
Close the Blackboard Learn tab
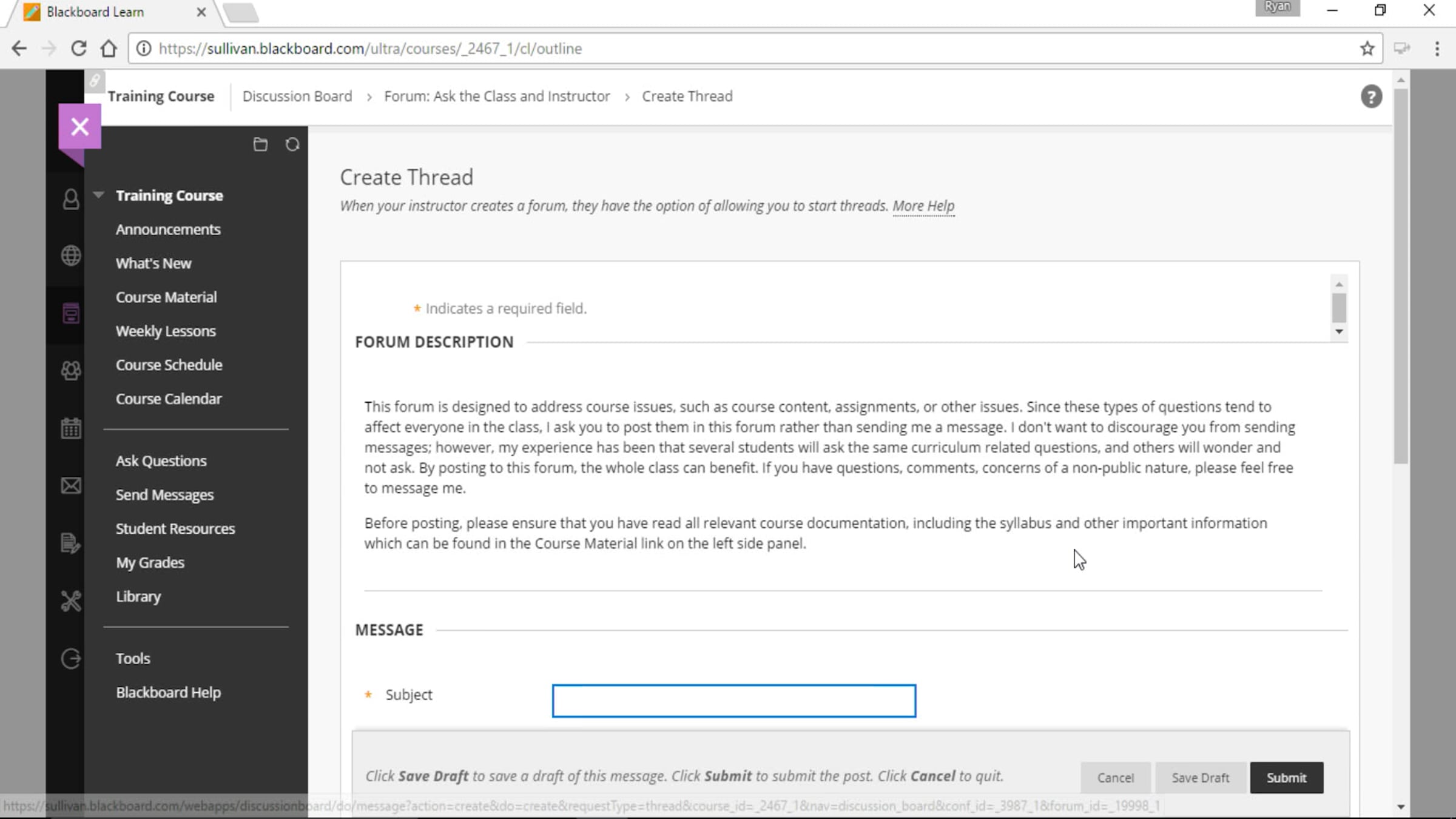coord(201,12)
